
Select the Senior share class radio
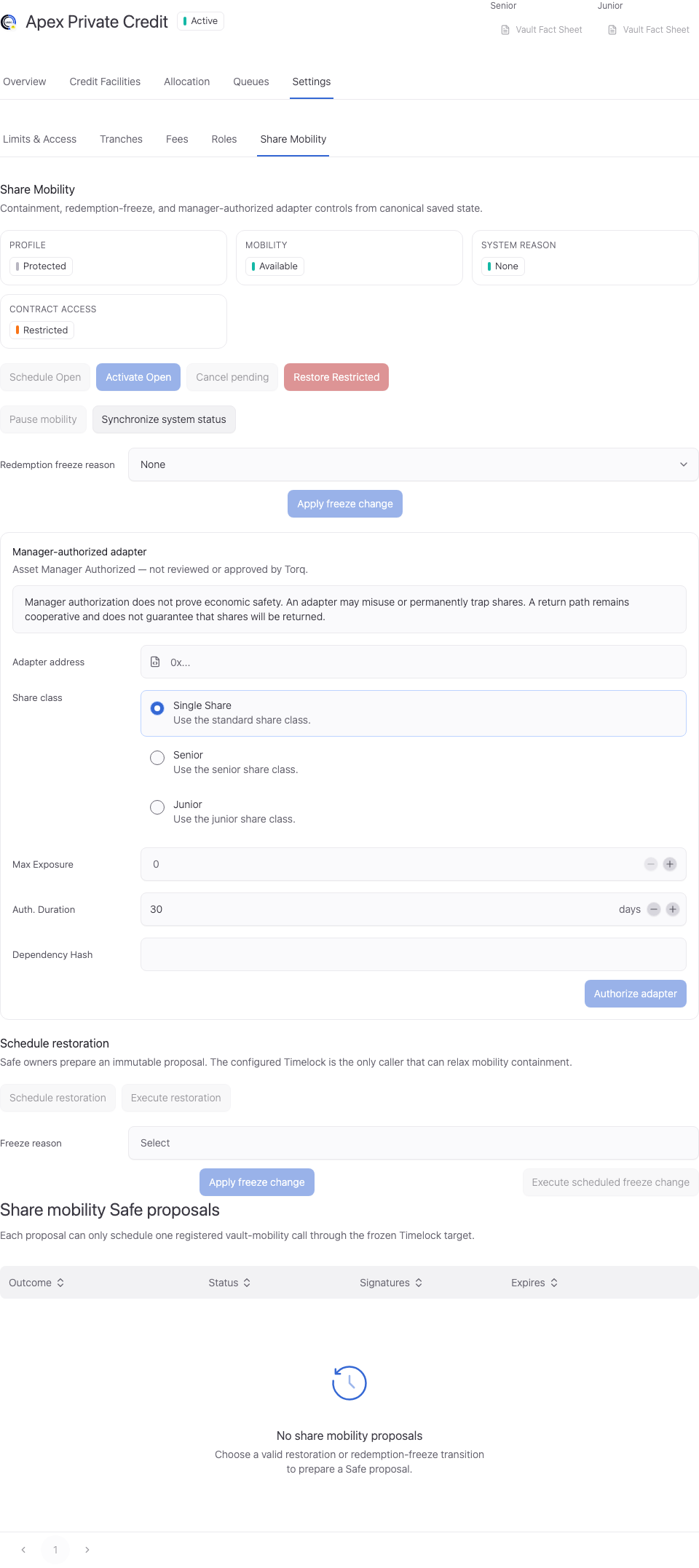[157, 758]
